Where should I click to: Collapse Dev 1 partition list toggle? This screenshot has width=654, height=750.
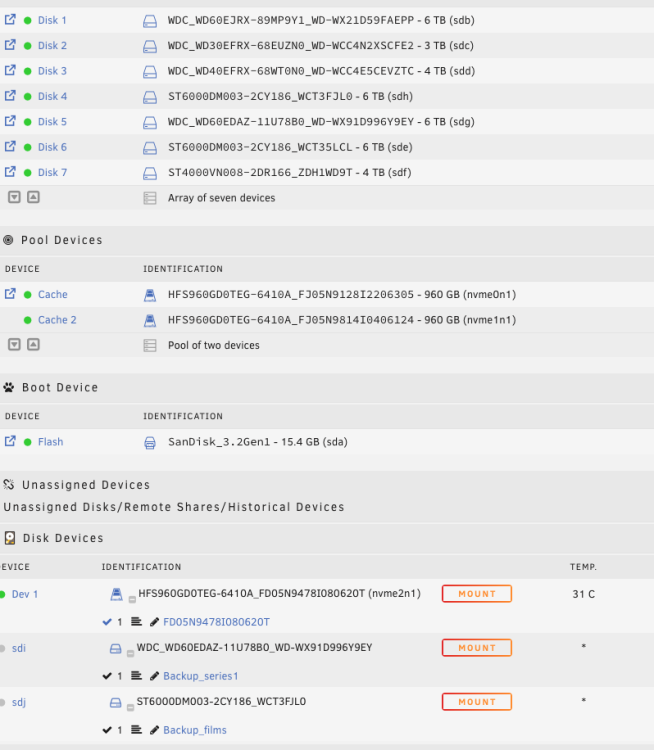(x=132, y=599)
